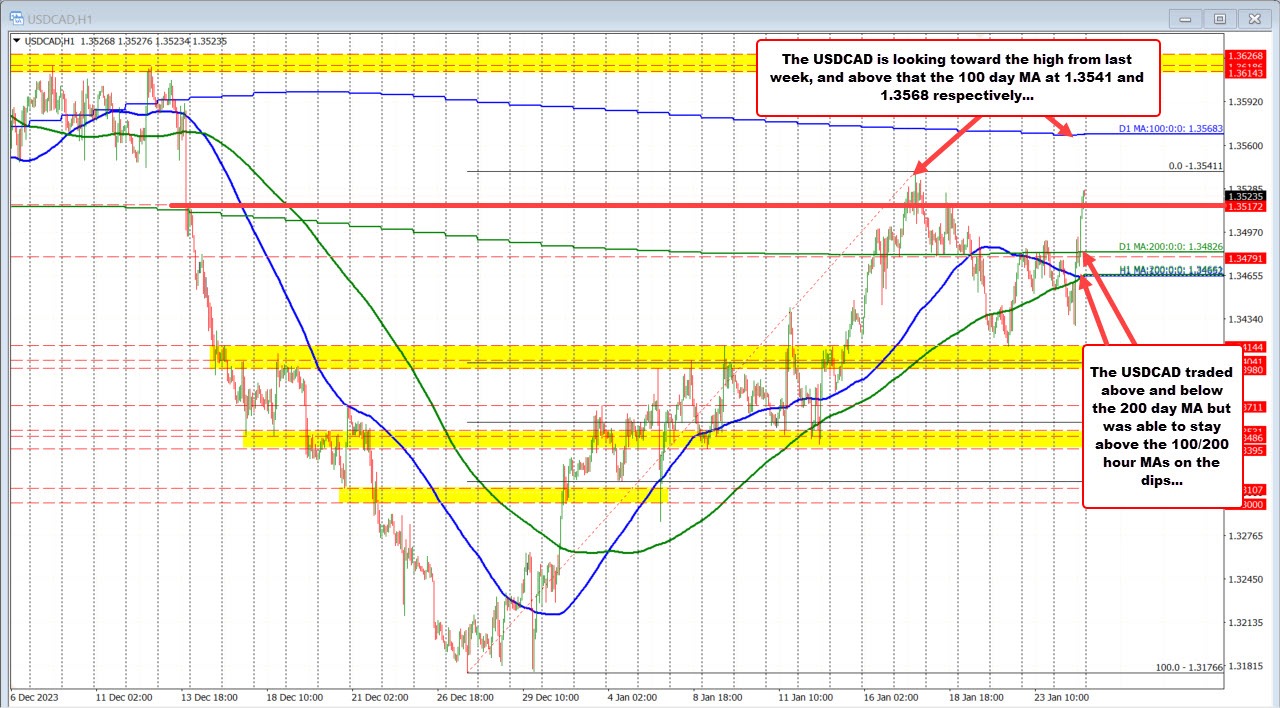Image resolution: width=1280 pixels, height=708 pixels.
Task: Maximize the USDCAD,H1 chart window
Action: click(1220, 18)
